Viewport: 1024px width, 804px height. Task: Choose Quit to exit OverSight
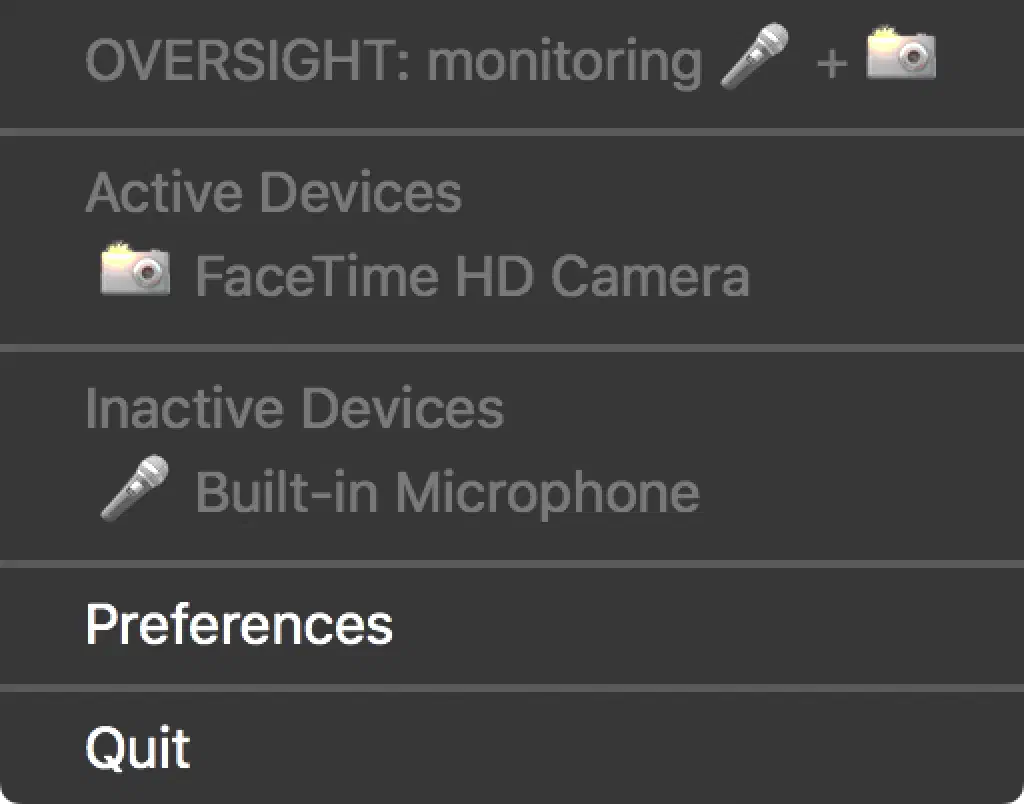click(137, 747)
